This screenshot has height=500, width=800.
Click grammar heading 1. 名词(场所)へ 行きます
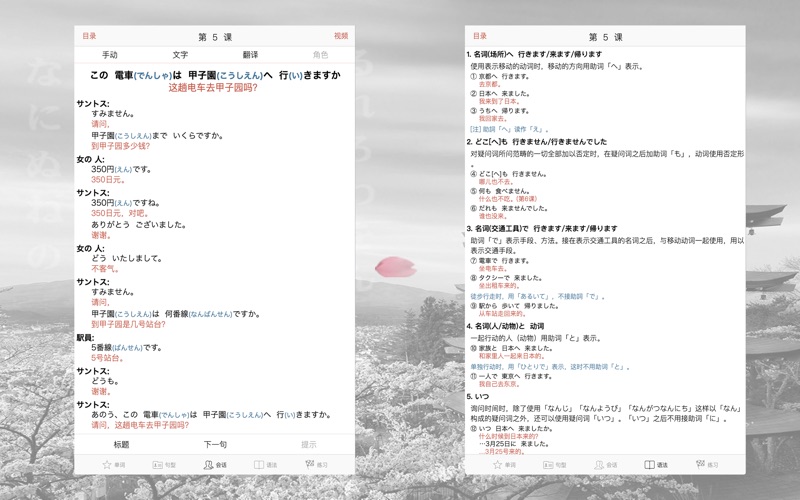coord(534,54)
